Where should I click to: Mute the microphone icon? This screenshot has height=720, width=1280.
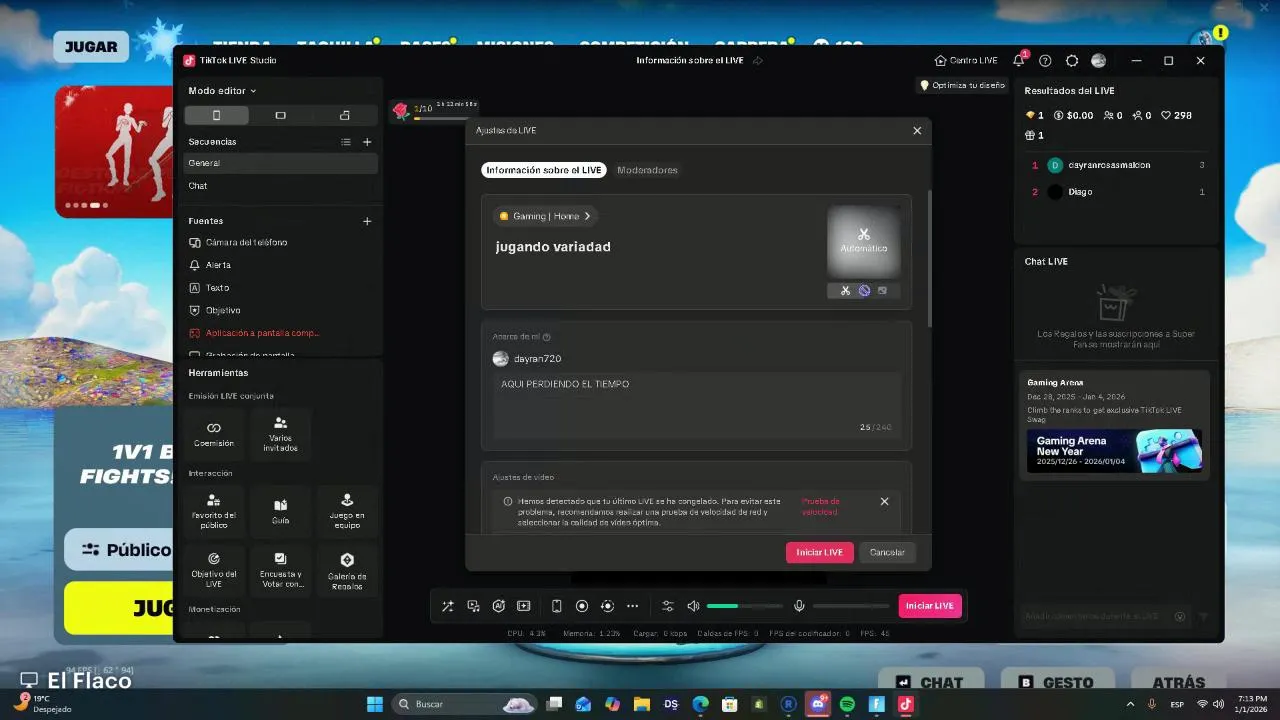click(799, 606)
